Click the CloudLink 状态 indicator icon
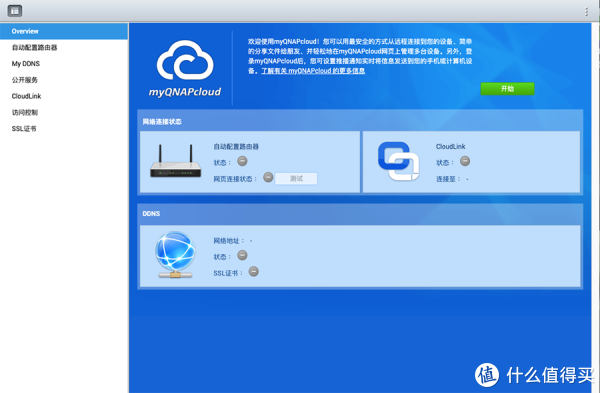 click(465, 161)
